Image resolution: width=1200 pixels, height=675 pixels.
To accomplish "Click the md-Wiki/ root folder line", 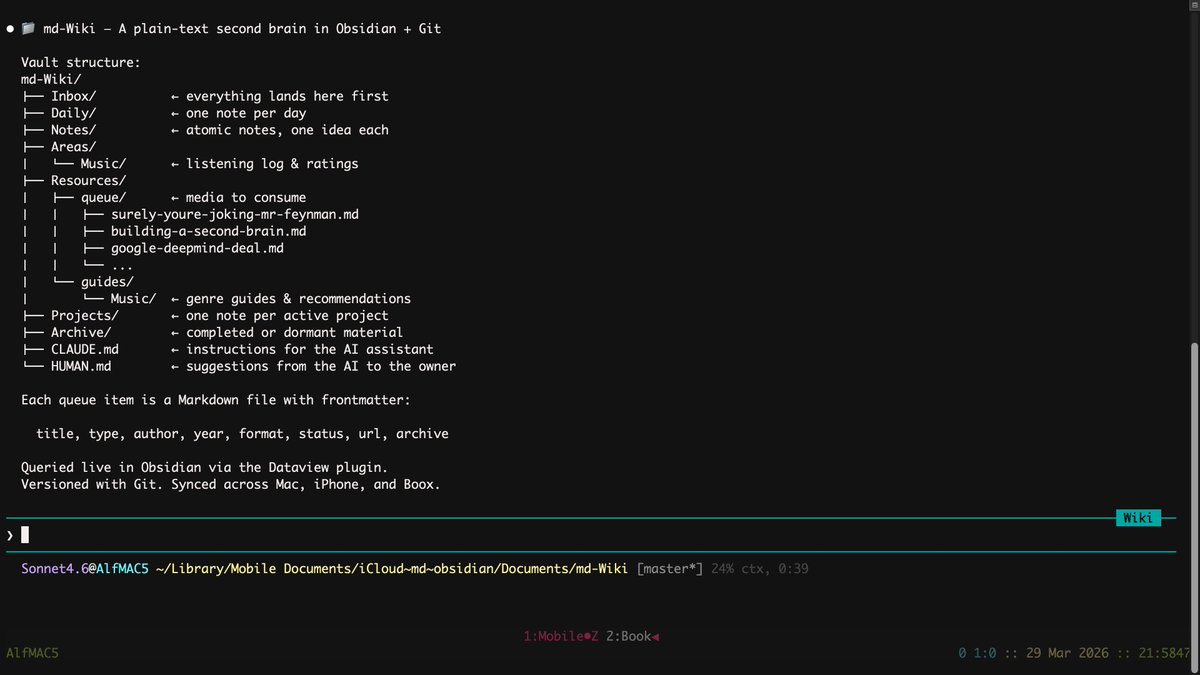I will (x=51, y=80).
